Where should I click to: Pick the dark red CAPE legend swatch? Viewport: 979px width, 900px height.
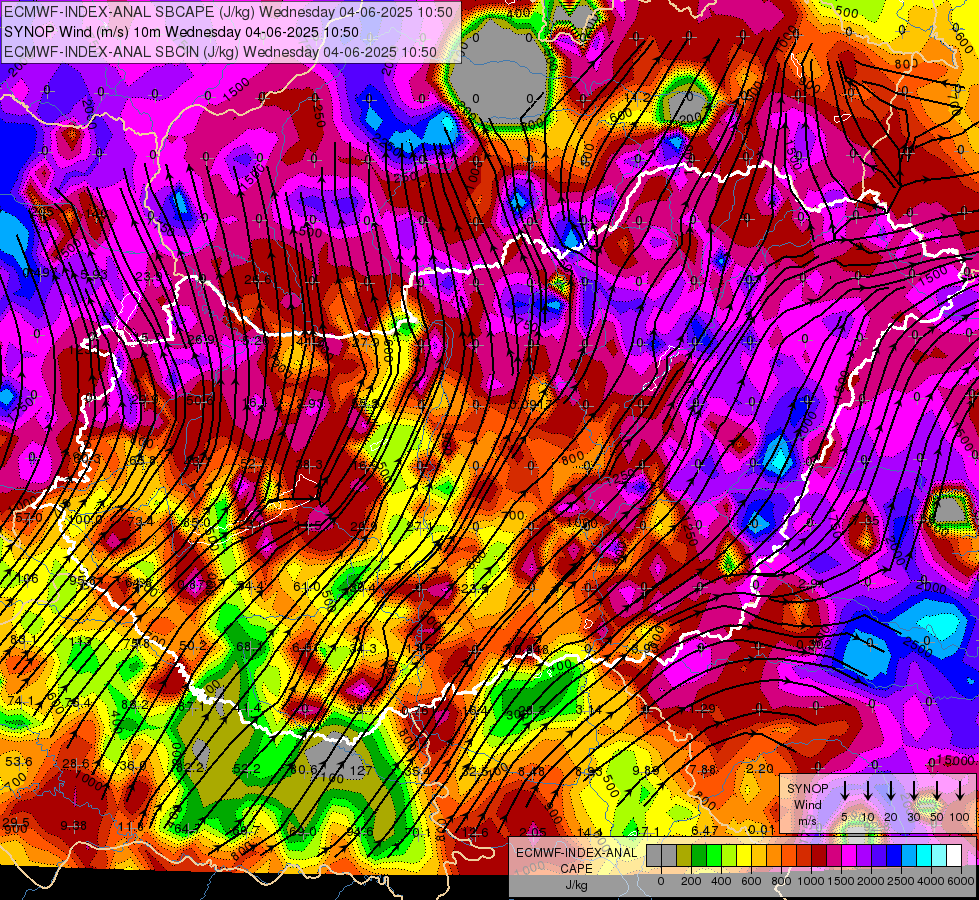(819, 856)
